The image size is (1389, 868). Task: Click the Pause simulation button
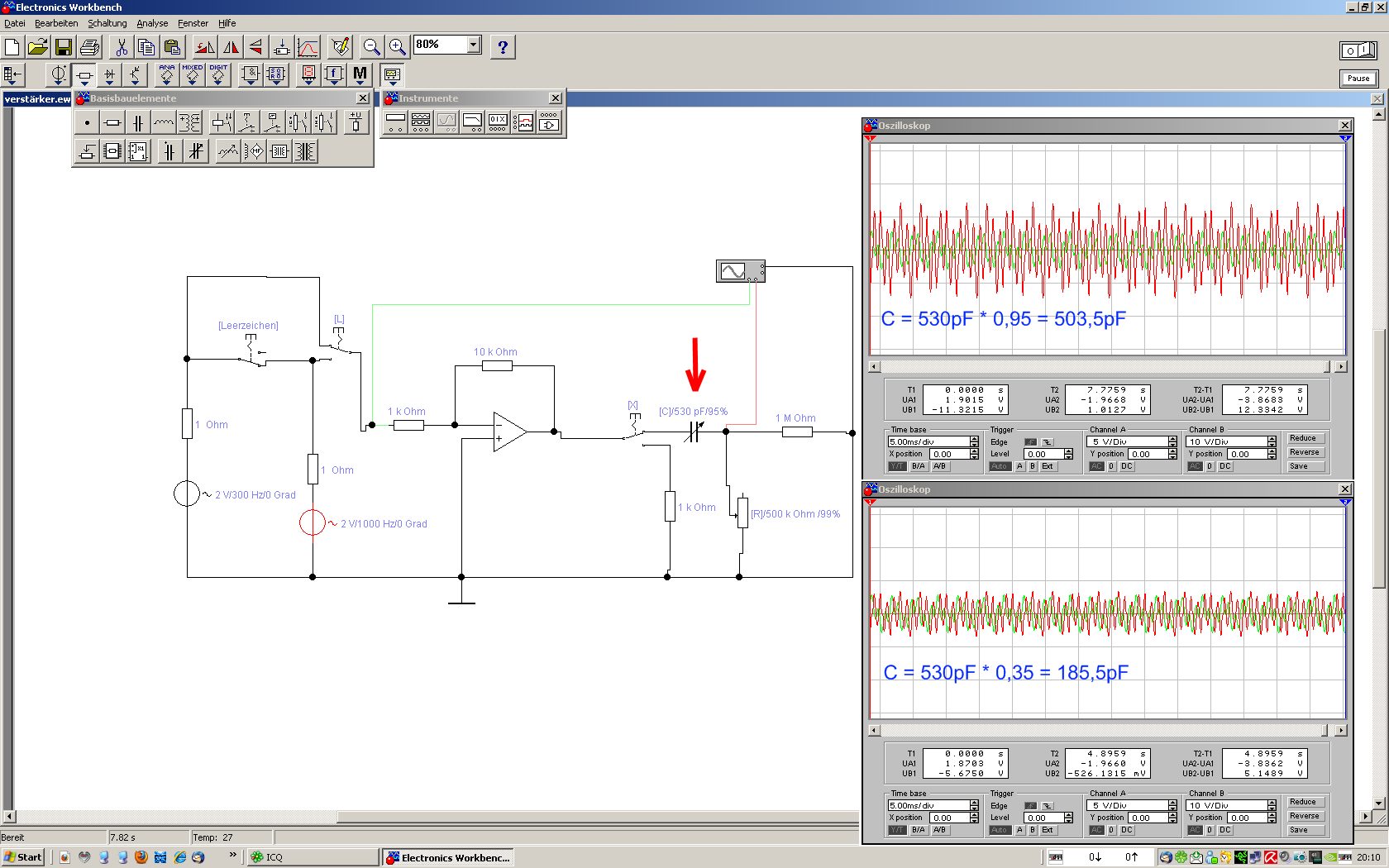coord(1358,79)
